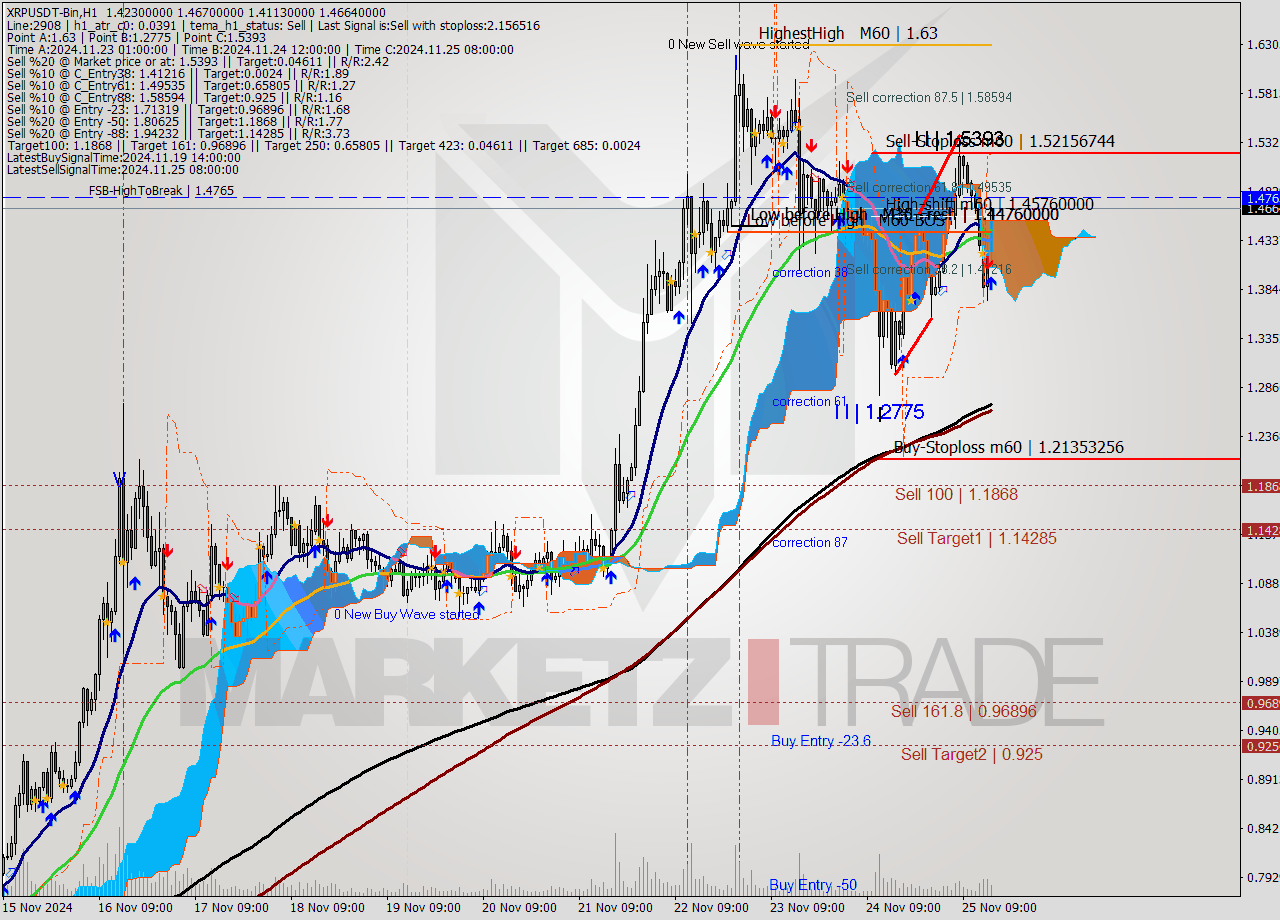Select the 'correction 38' label
The height and width of the screenshot is (920, 1280).
pos(810,272)
